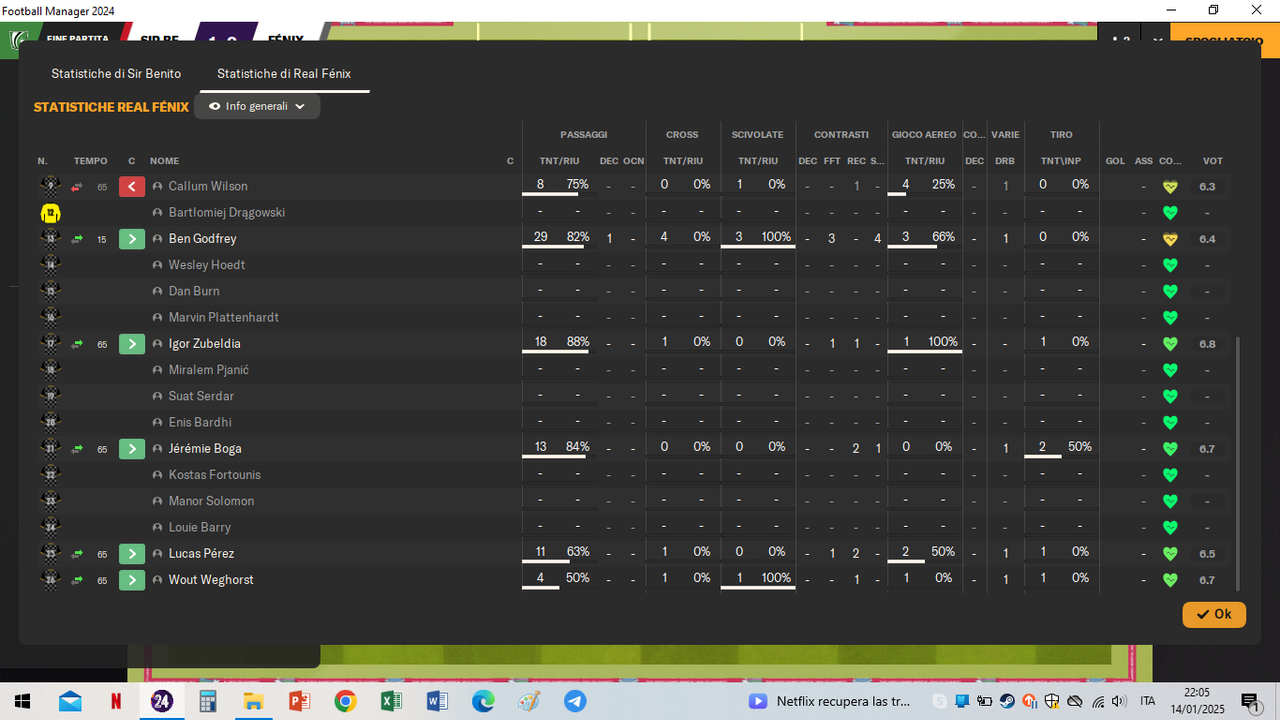Open Jérémie Boga's player name
1280x720 pixels.
coord(205,449)
